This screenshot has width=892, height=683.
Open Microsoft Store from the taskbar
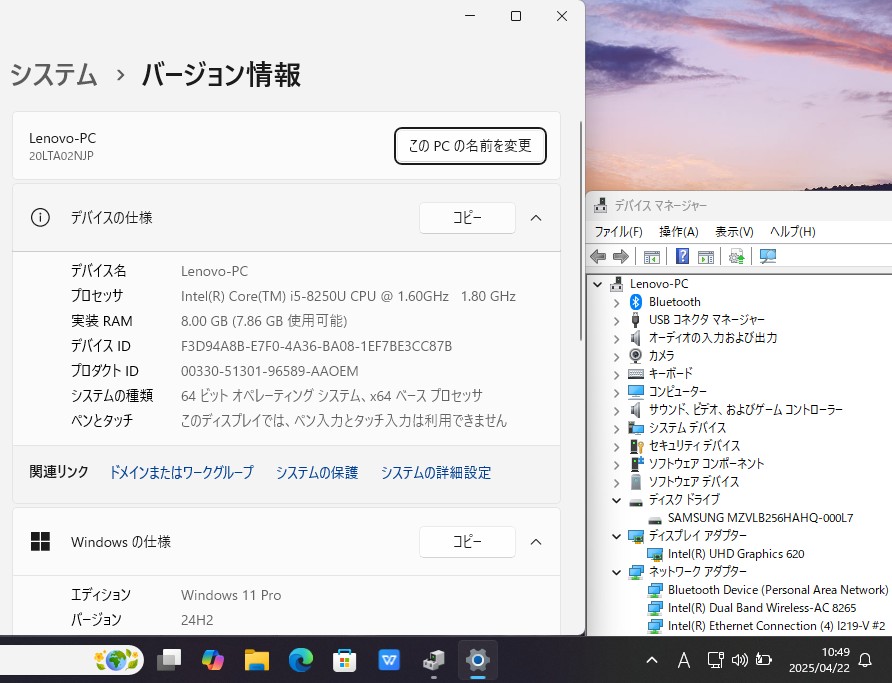[x=344, y=660]
